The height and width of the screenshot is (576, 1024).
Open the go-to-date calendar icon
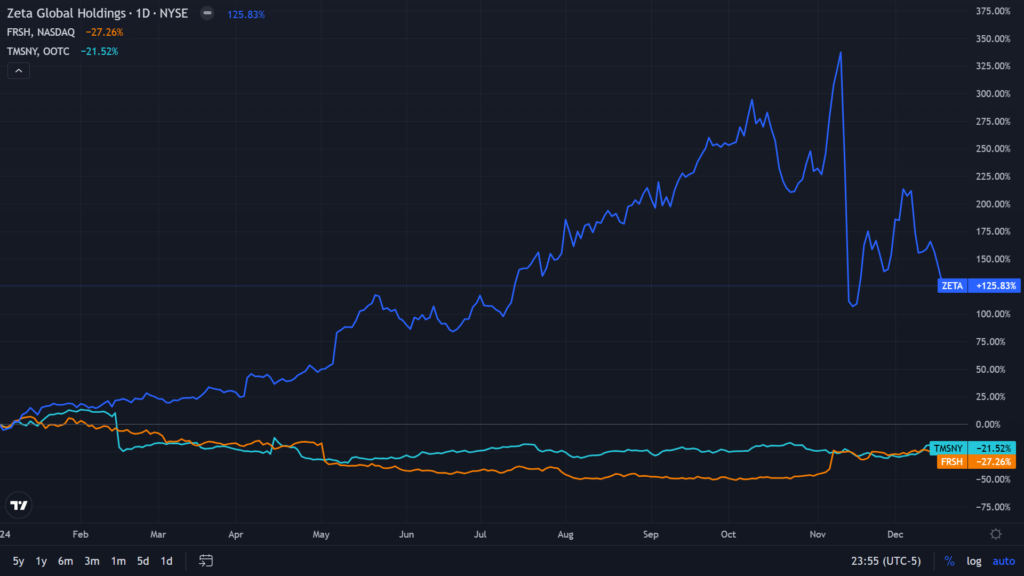tap(206, 561)
